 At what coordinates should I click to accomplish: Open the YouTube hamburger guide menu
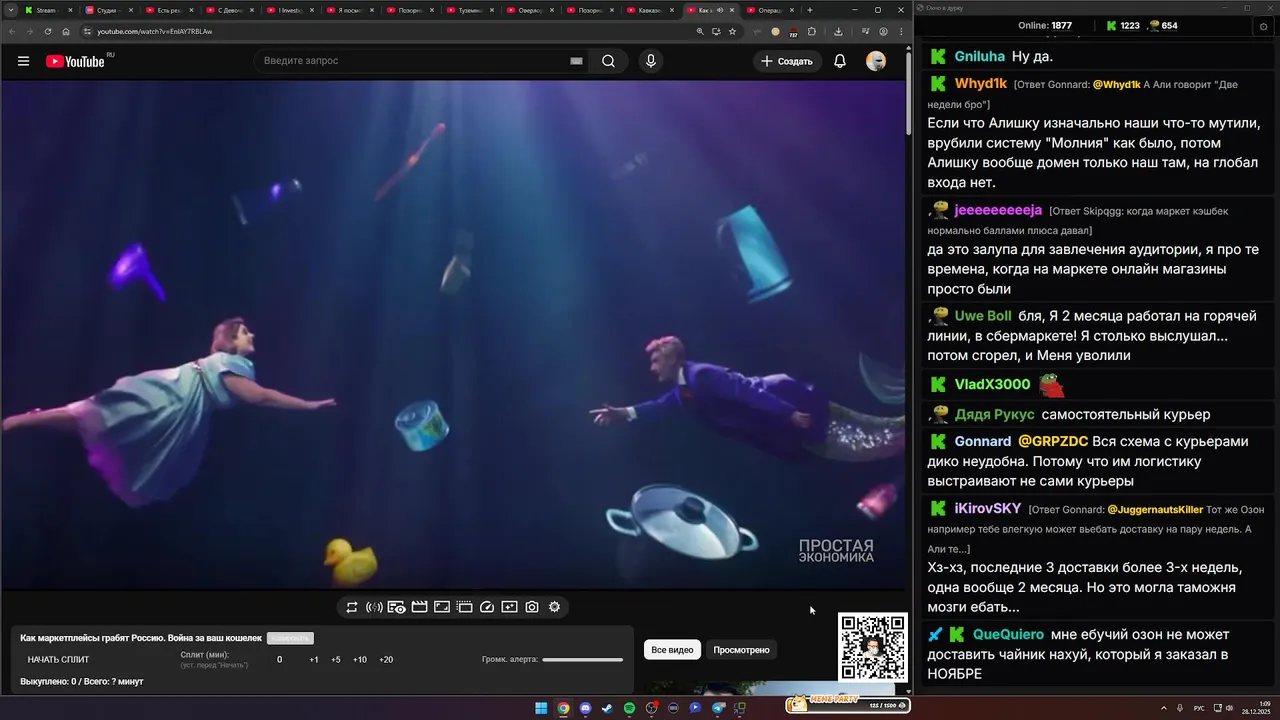pos(23,61)
